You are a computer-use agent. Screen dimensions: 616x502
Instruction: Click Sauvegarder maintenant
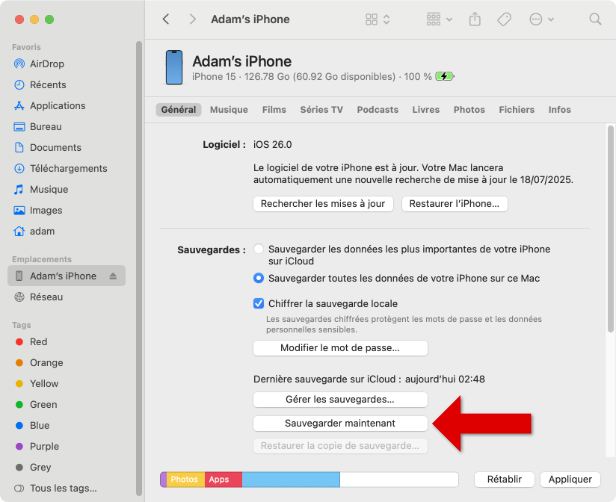click(340, 423)
